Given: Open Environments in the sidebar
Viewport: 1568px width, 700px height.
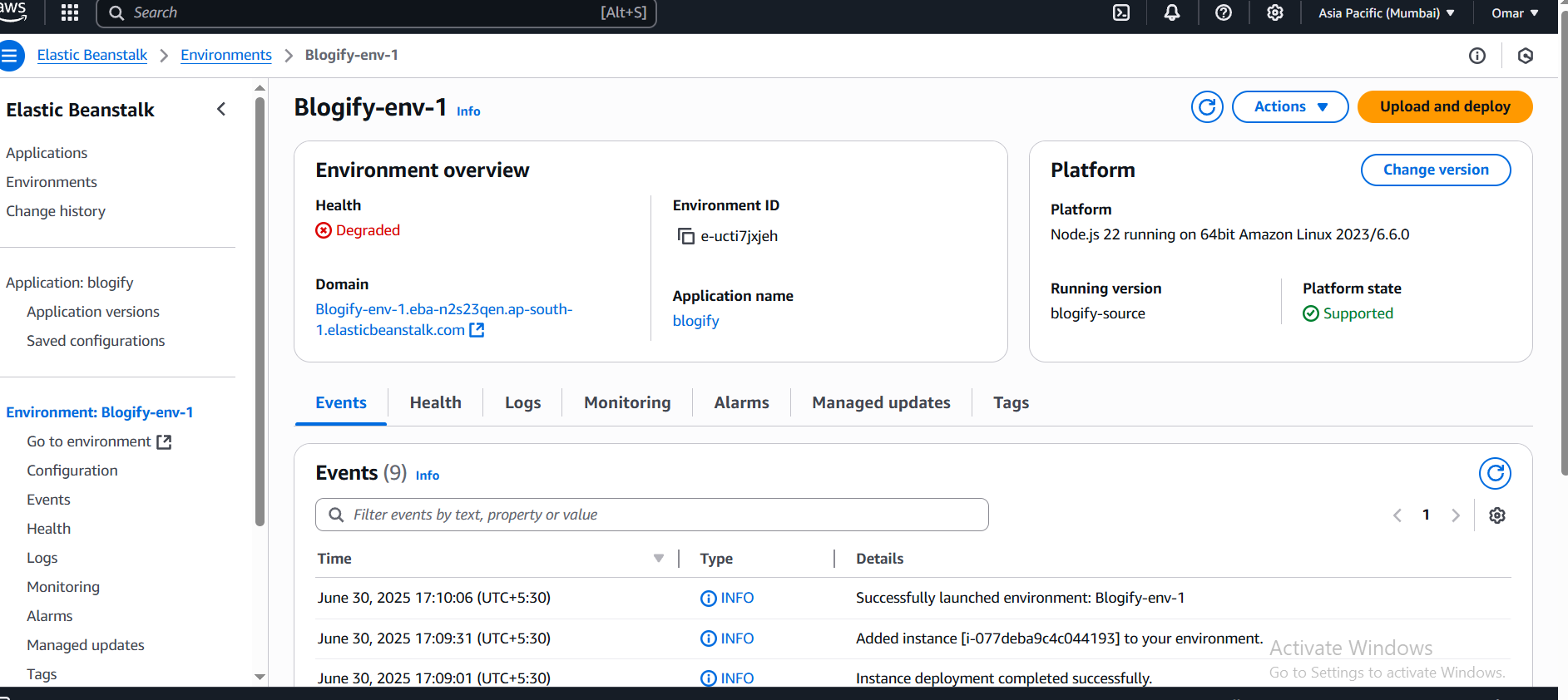Looking at the screenshot, I should 52,182.
